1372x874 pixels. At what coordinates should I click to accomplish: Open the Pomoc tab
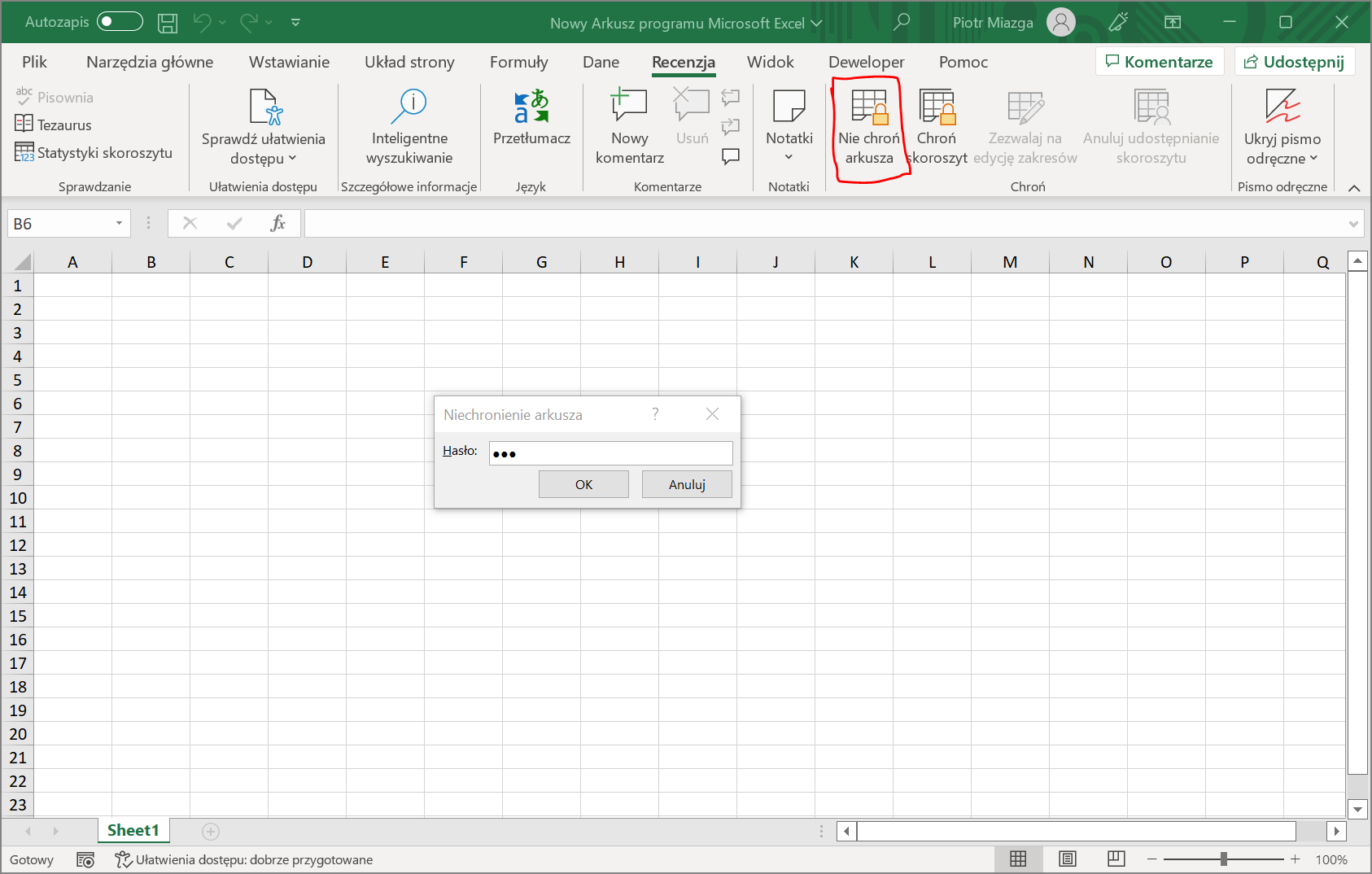[963, 62]
